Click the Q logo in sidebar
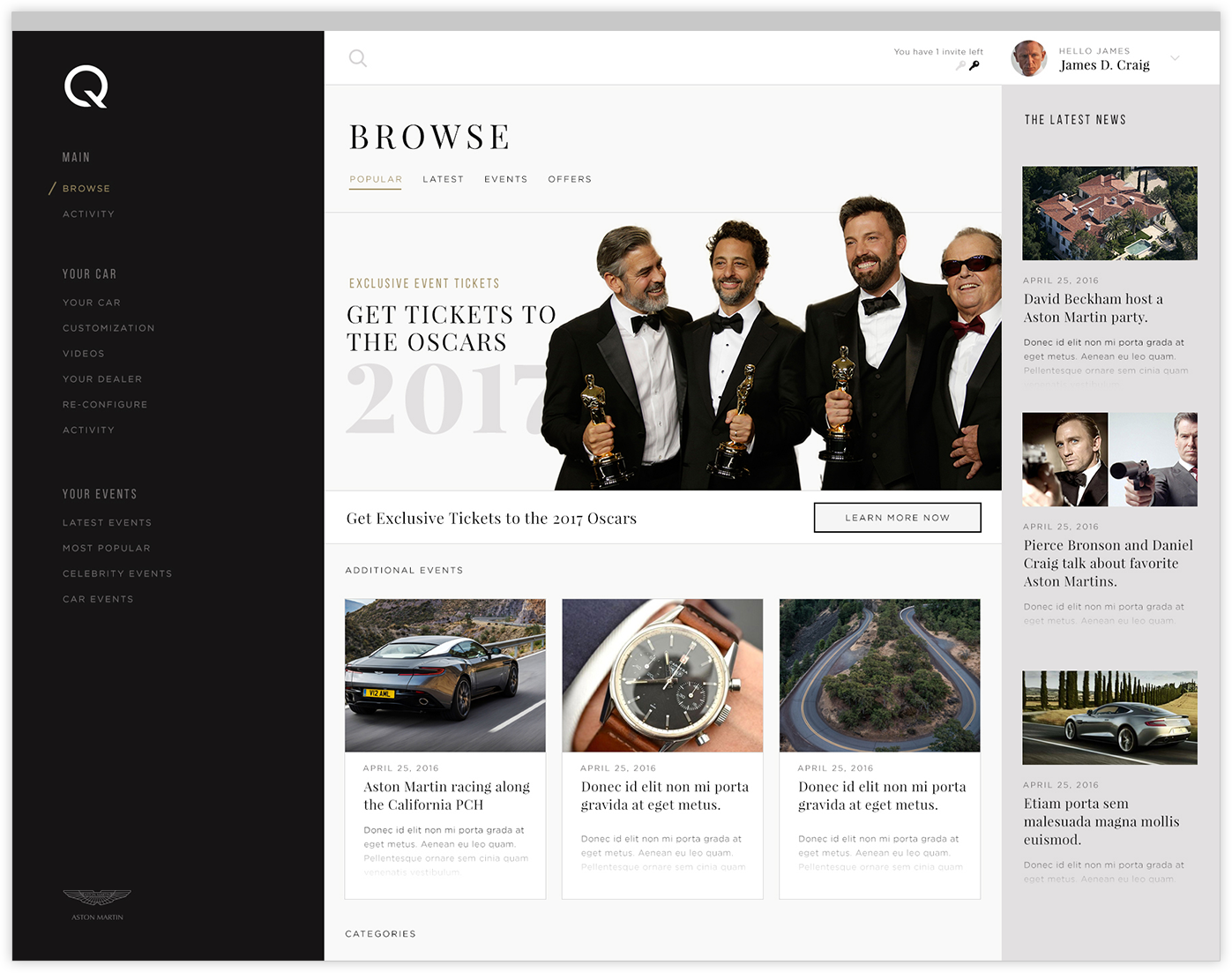This screenshot has width=1232, height=973. [x=86, y=87]
